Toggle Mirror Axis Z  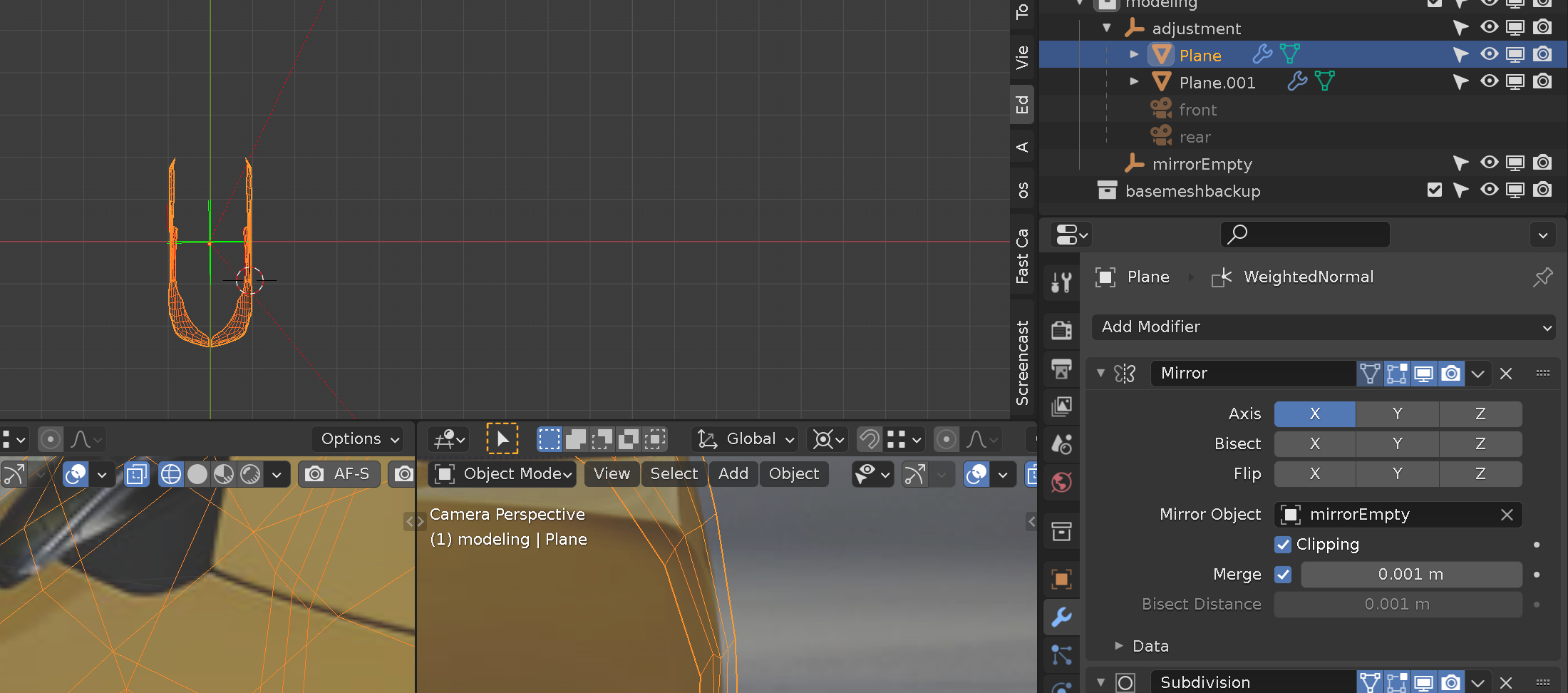1481,414
